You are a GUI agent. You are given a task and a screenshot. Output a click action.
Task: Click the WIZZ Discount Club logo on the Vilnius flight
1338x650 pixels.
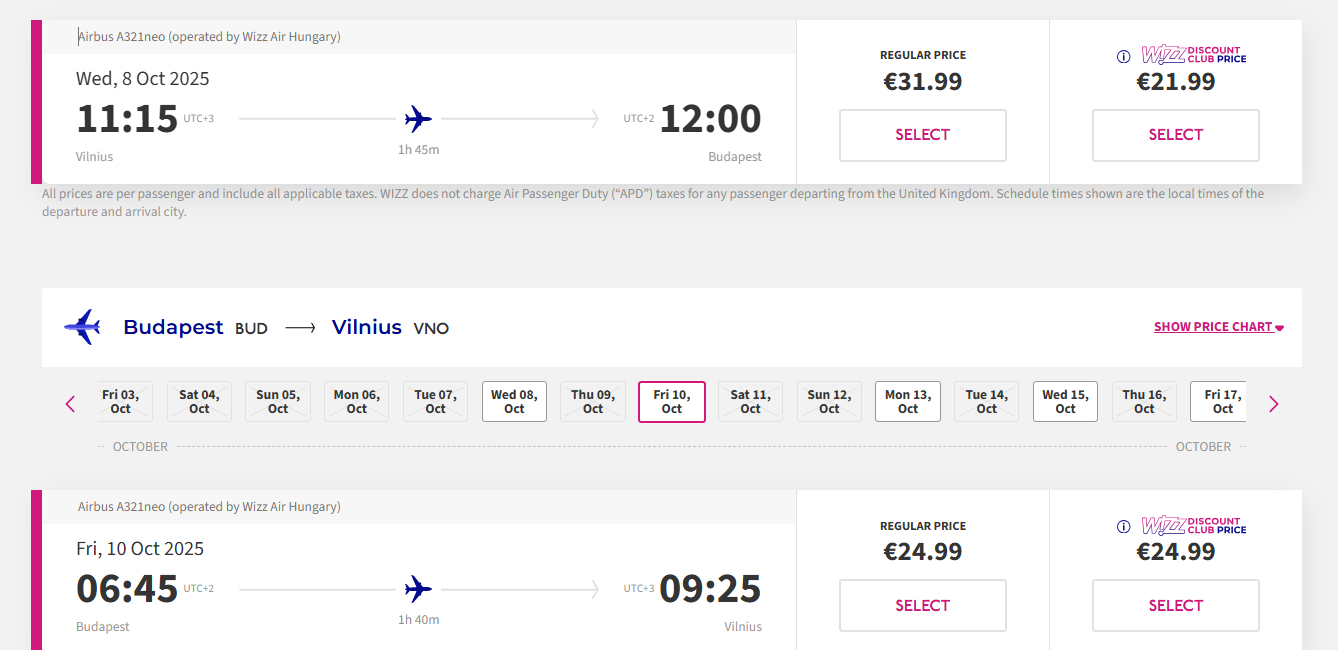click(1194, 525)
